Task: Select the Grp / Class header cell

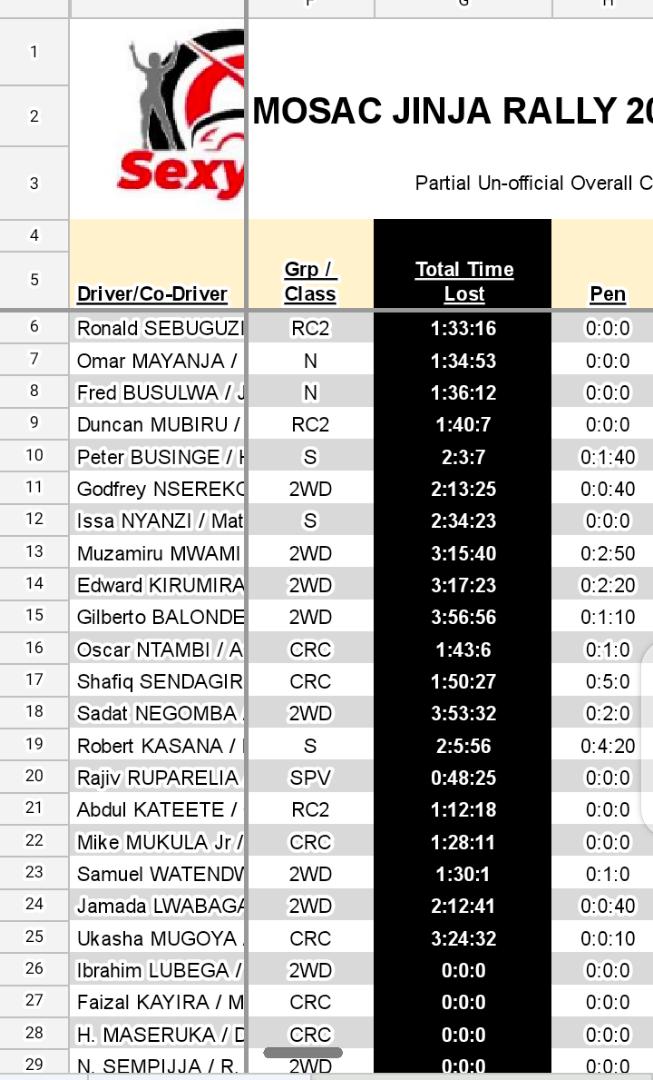Action: pos(310,282)
